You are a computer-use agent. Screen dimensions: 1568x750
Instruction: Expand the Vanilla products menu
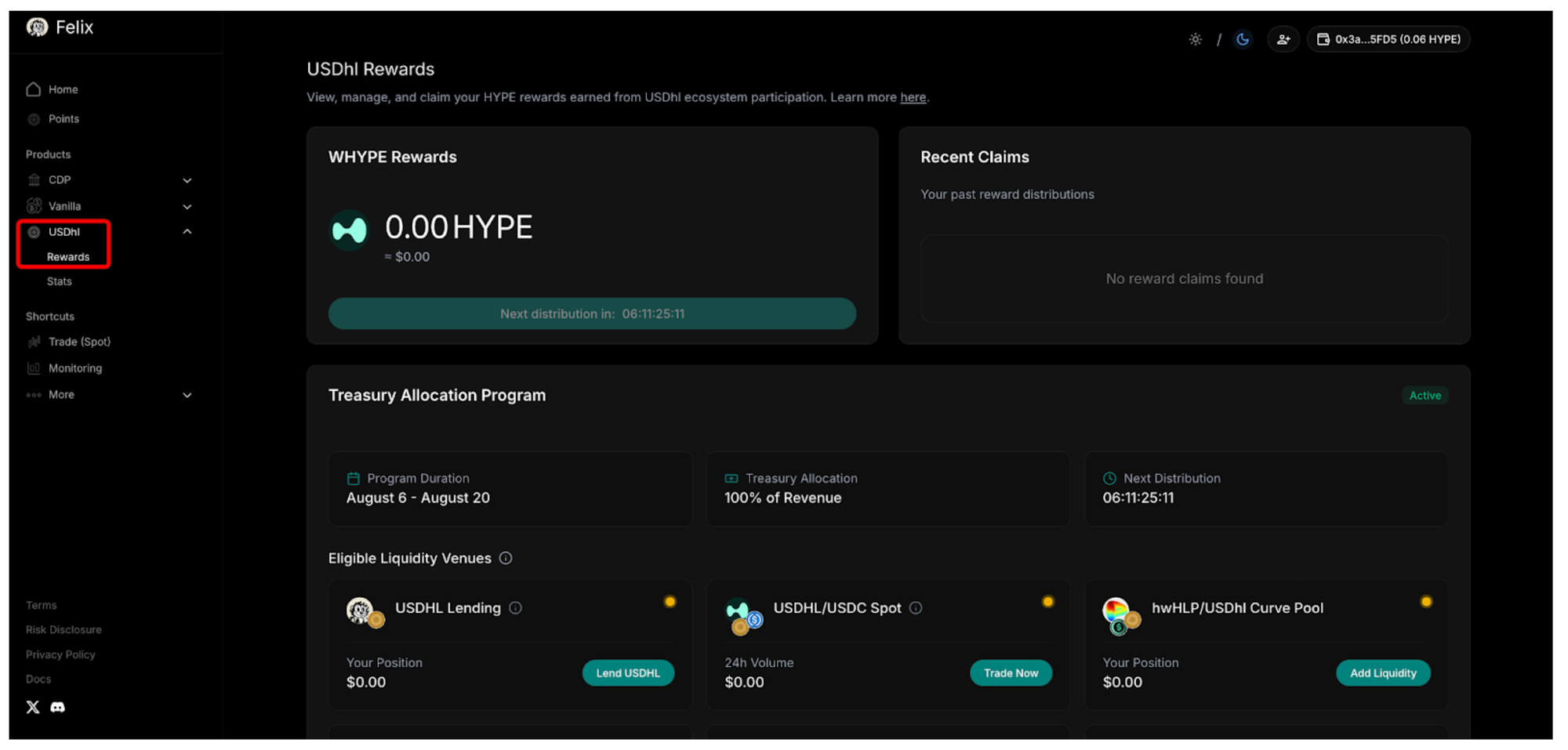187,207
